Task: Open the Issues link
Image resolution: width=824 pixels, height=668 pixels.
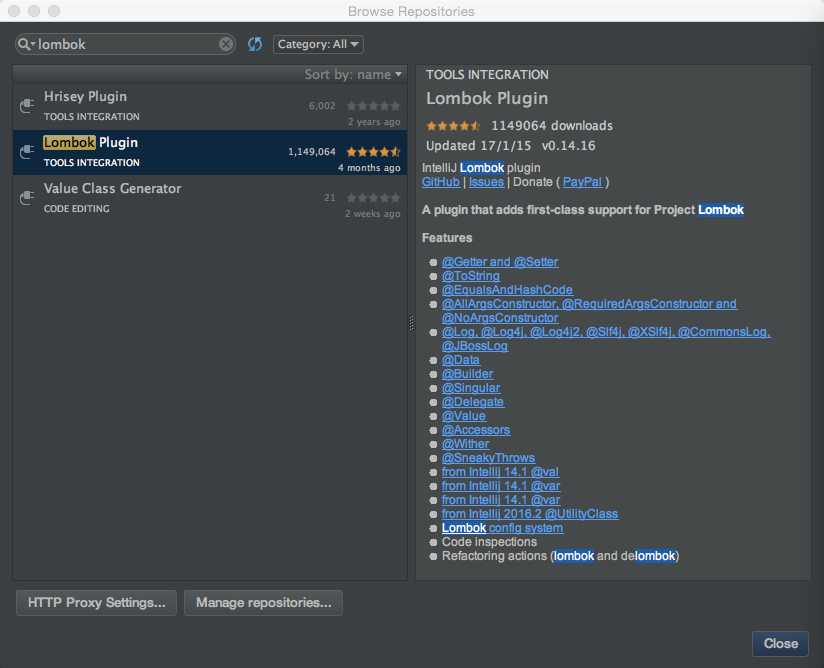Action: click(x=486, y=182)
